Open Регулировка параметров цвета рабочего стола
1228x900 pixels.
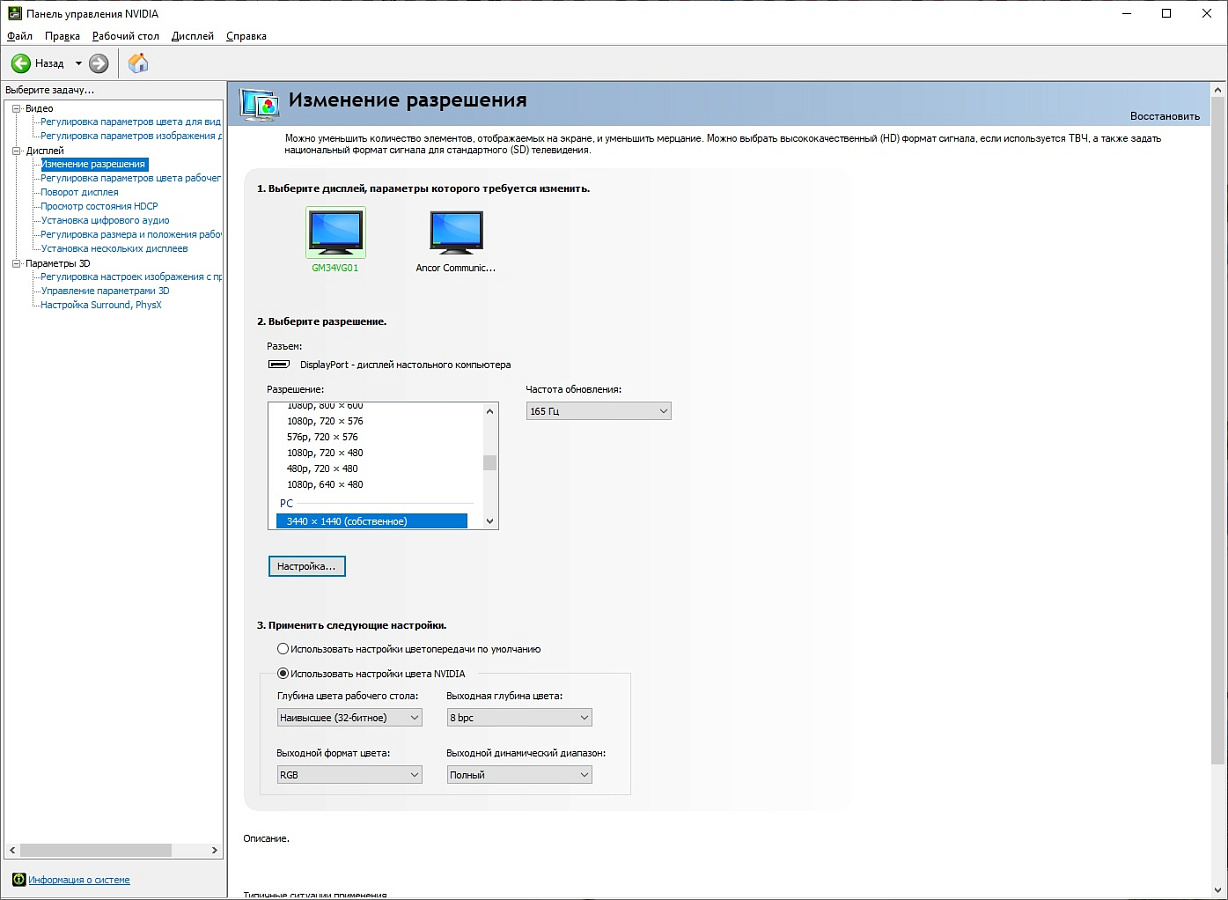coord(131,178)
